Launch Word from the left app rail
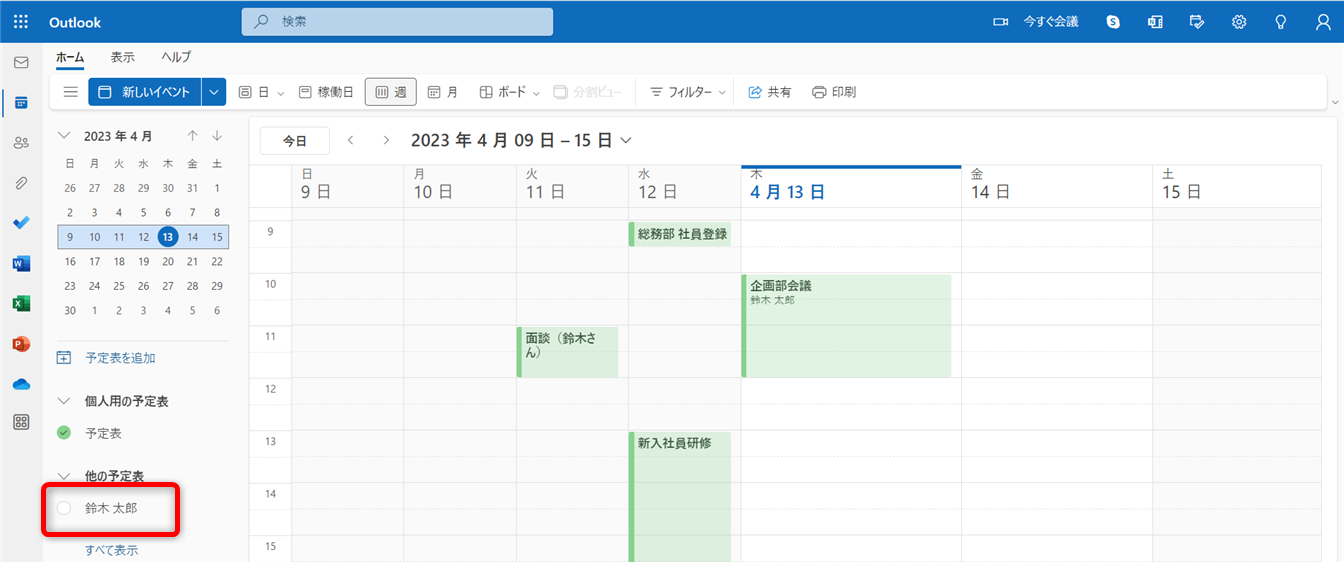 (21, 264)
